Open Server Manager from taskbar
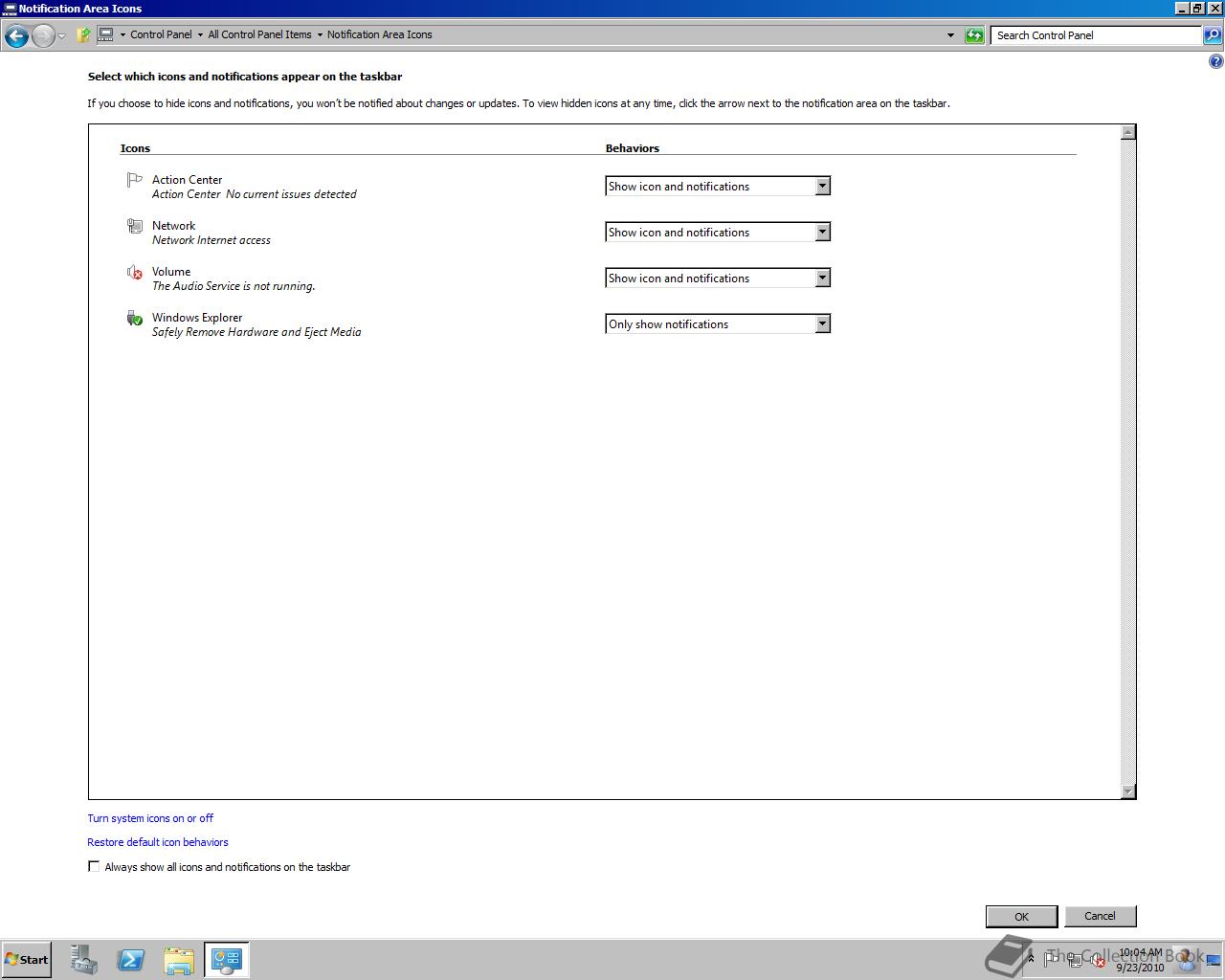 [83, 960]
